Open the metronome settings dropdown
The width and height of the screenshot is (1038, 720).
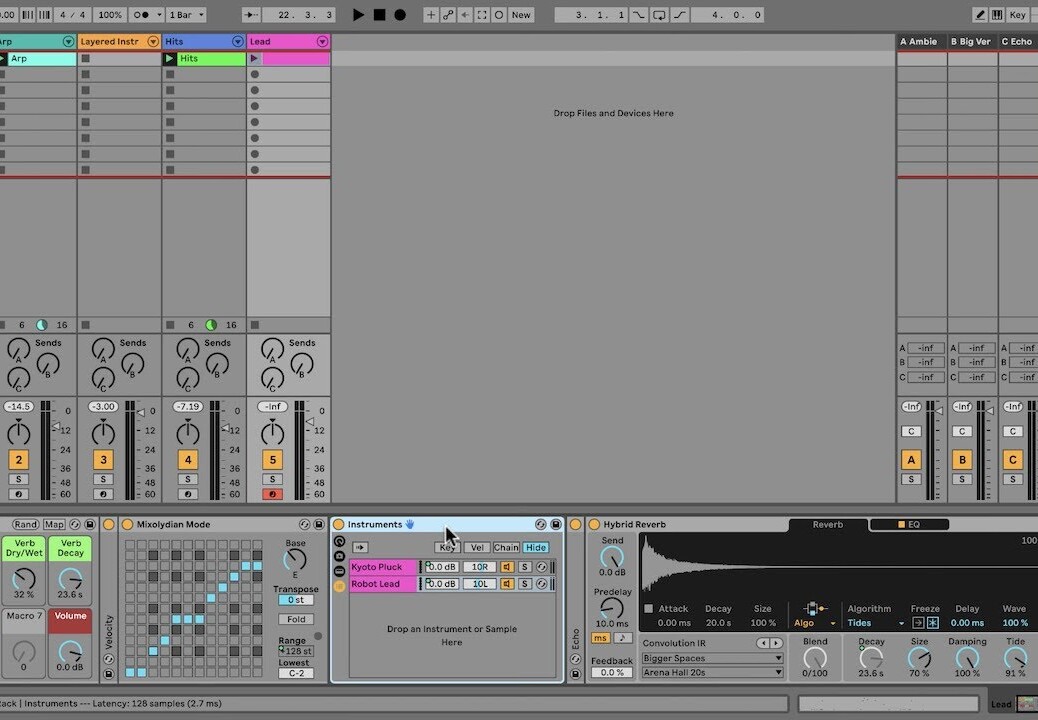[159, 15]
